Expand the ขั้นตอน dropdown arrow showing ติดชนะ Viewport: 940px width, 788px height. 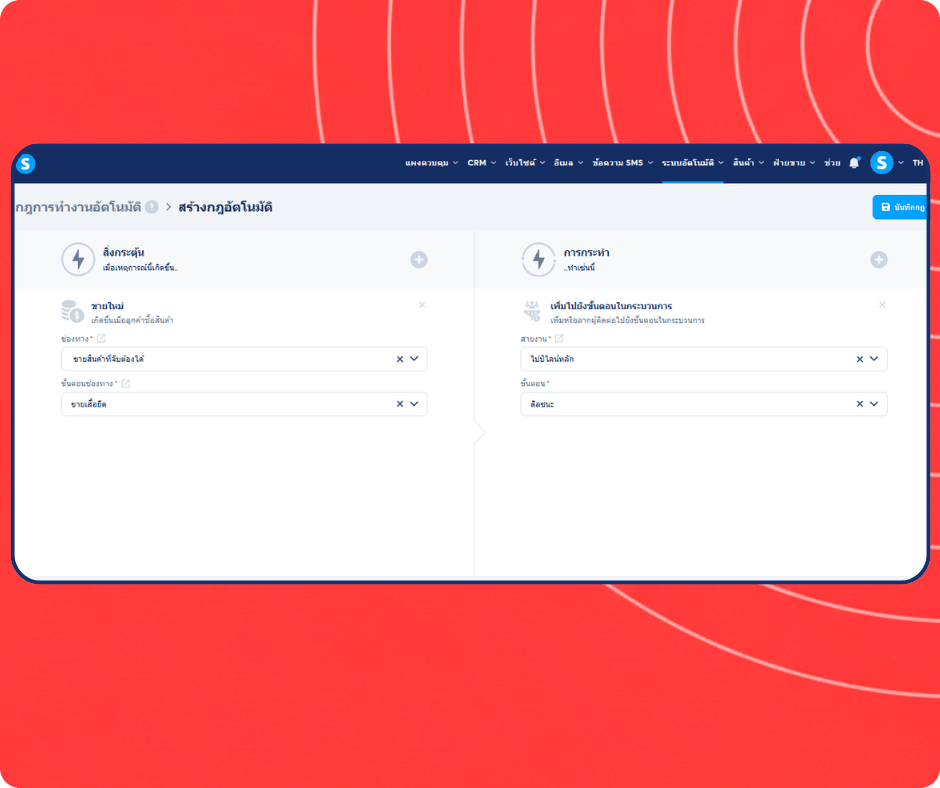point(873,404)
